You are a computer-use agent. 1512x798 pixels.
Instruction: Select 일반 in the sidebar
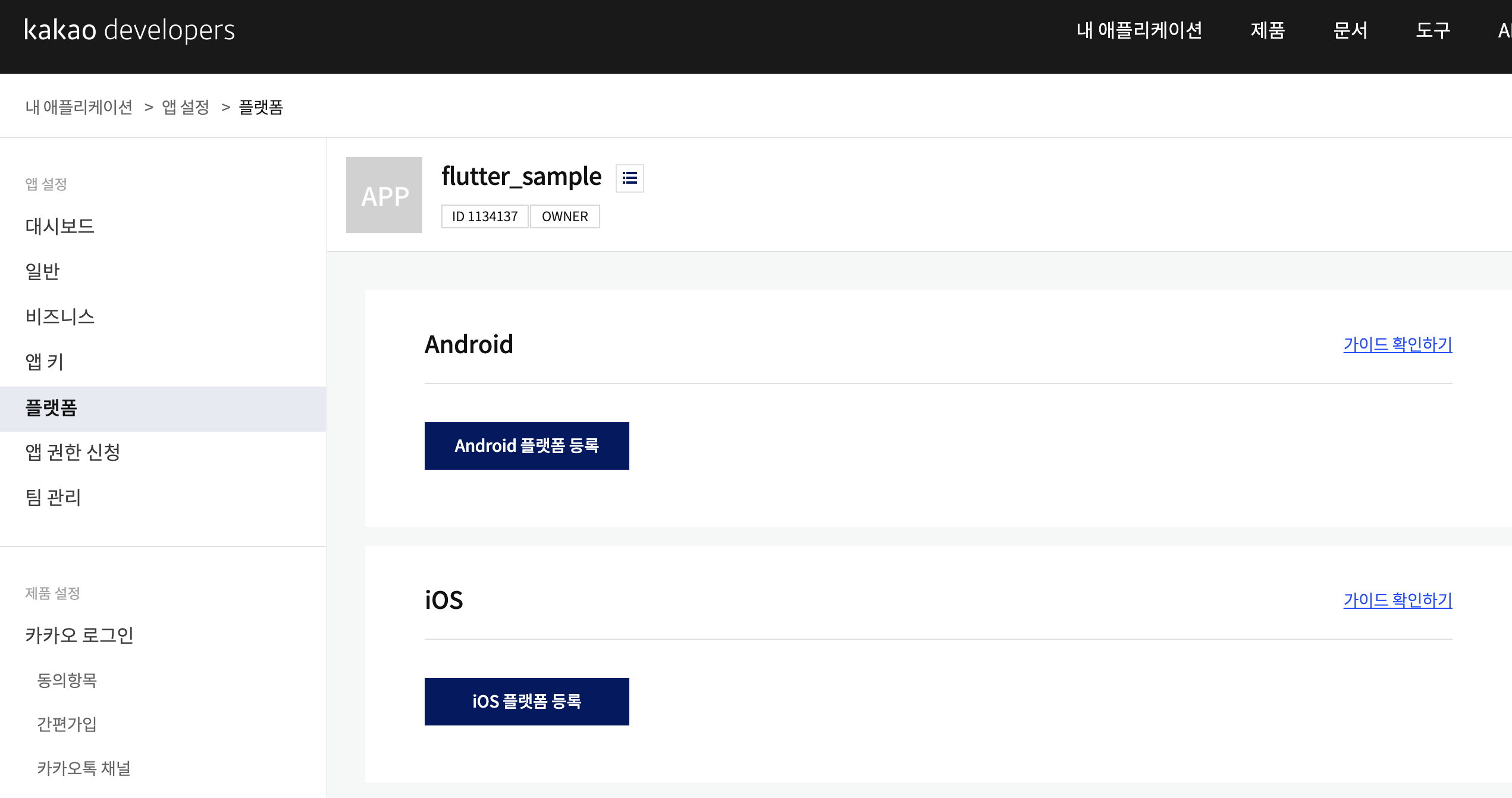click(x=43, y=271)
